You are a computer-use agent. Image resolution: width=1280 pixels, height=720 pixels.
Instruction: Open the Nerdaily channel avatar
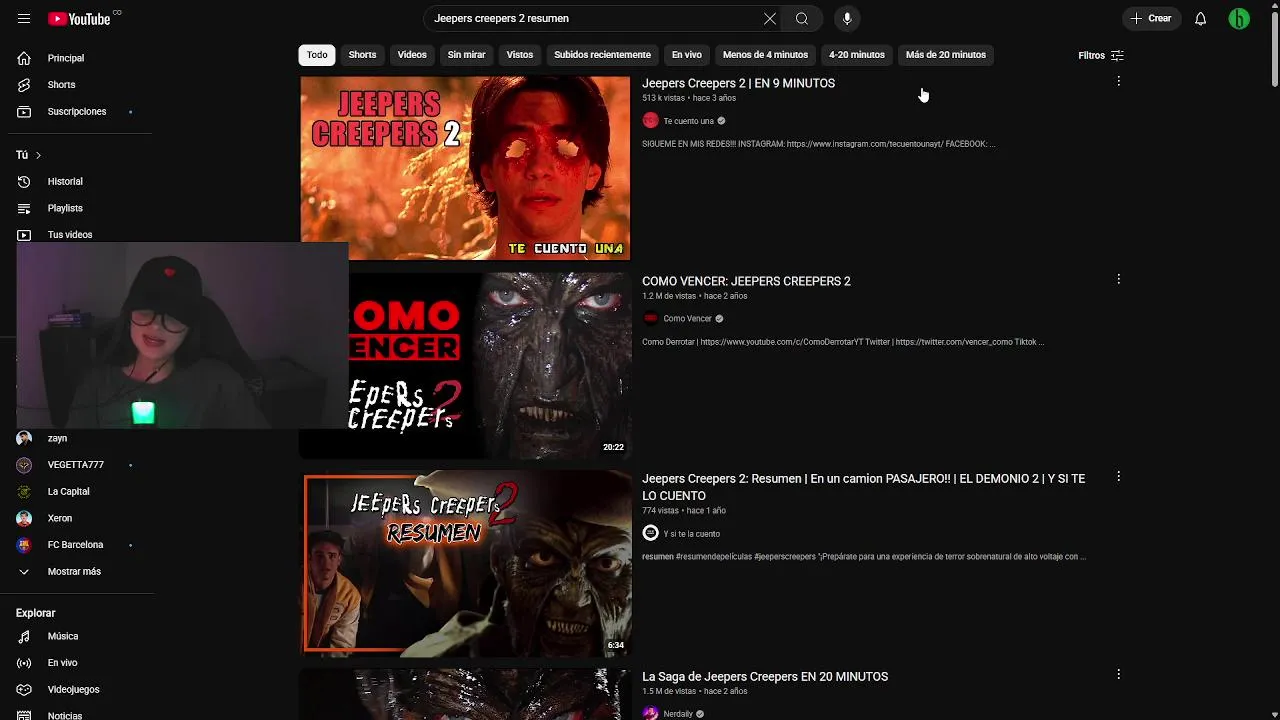650,714
